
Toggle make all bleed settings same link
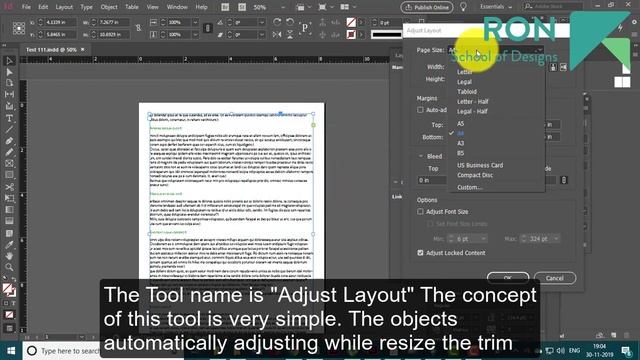tap(564, 180)
